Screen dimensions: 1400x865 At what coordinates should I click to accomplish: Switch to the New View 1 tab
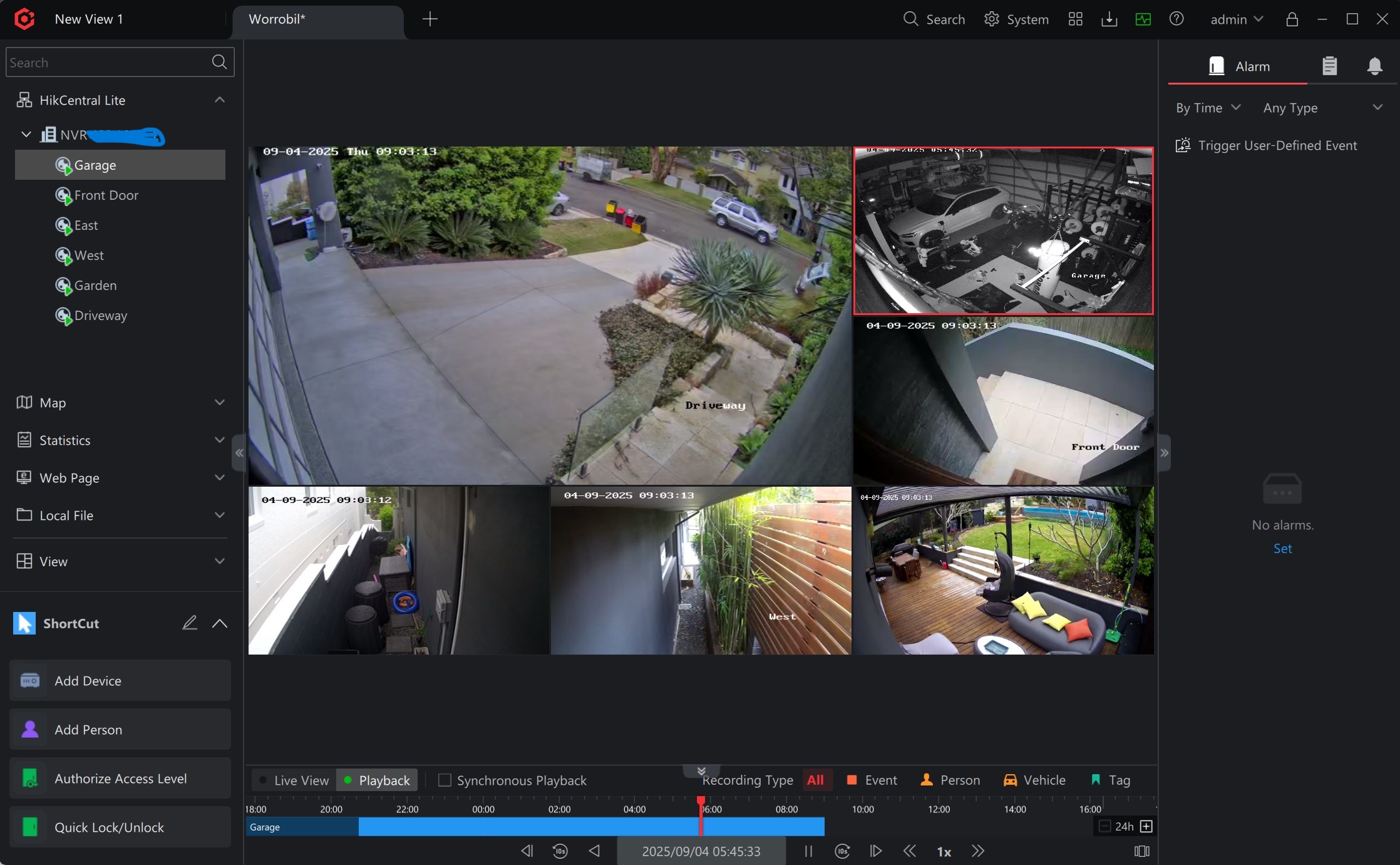[89, 19]
